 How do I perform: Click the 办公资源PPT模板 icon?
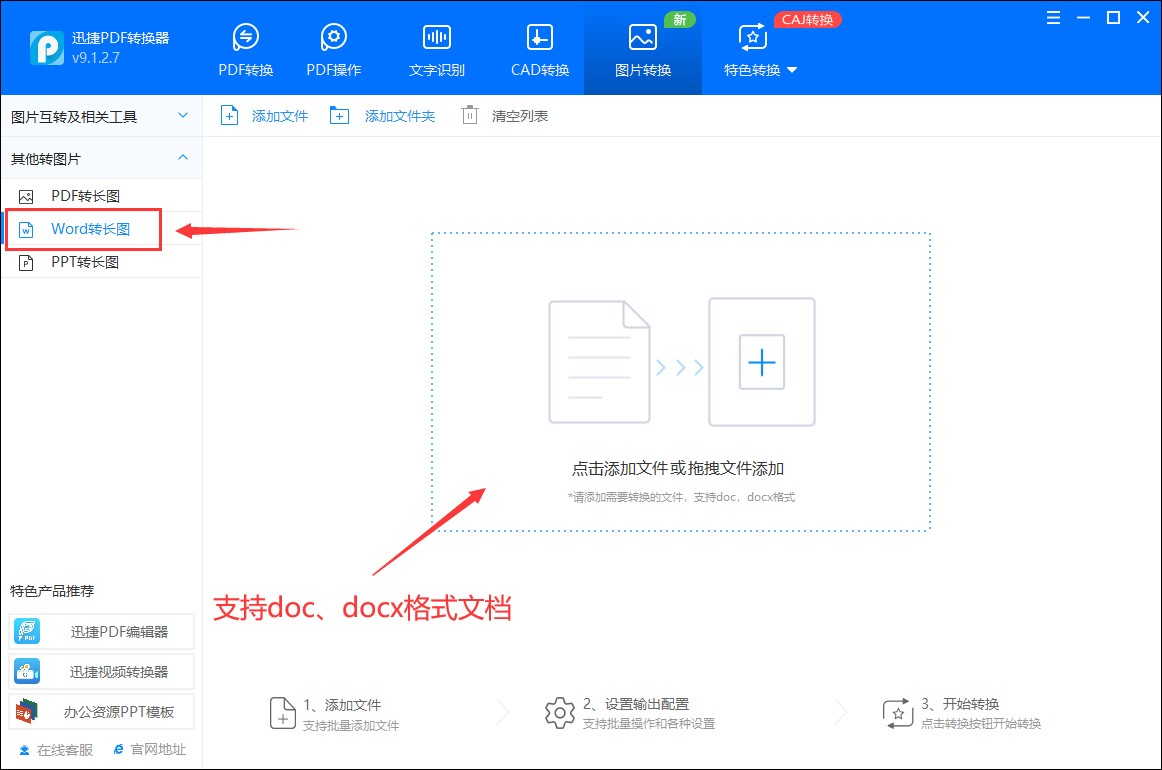[x=27, y=711]
